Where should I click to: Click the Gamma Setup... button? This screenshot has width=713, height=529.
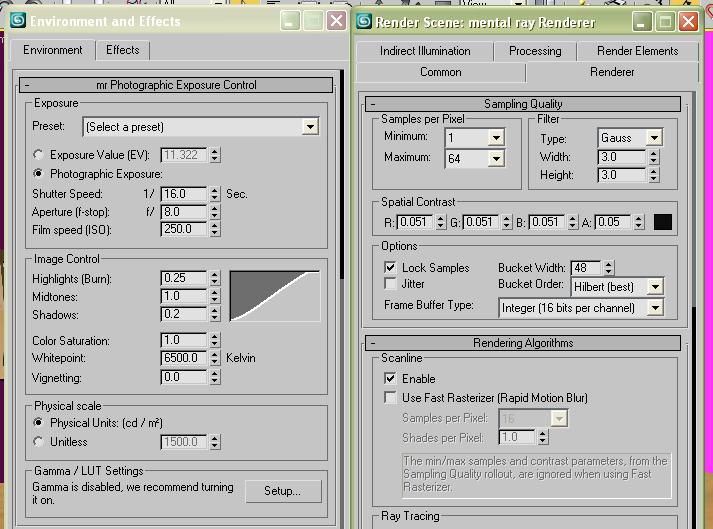283,491
